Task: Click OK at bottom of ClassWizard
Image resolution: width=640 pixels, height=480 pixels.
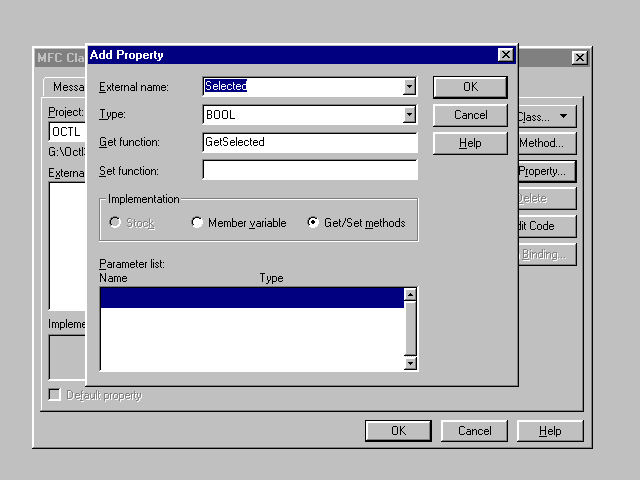Action: (398, 431)
